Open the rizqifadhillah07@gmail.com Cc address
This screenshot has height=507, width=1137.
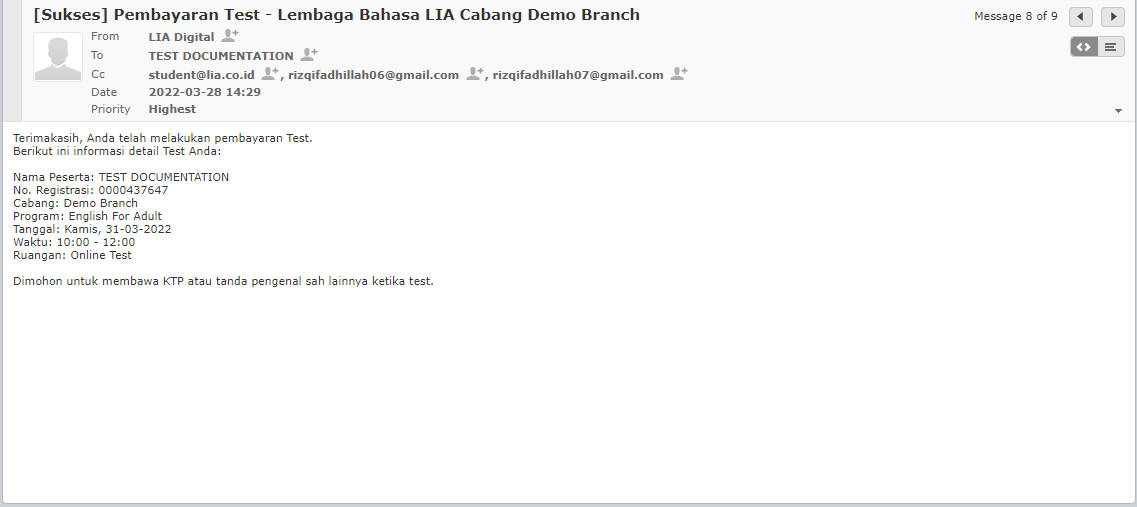578,75
